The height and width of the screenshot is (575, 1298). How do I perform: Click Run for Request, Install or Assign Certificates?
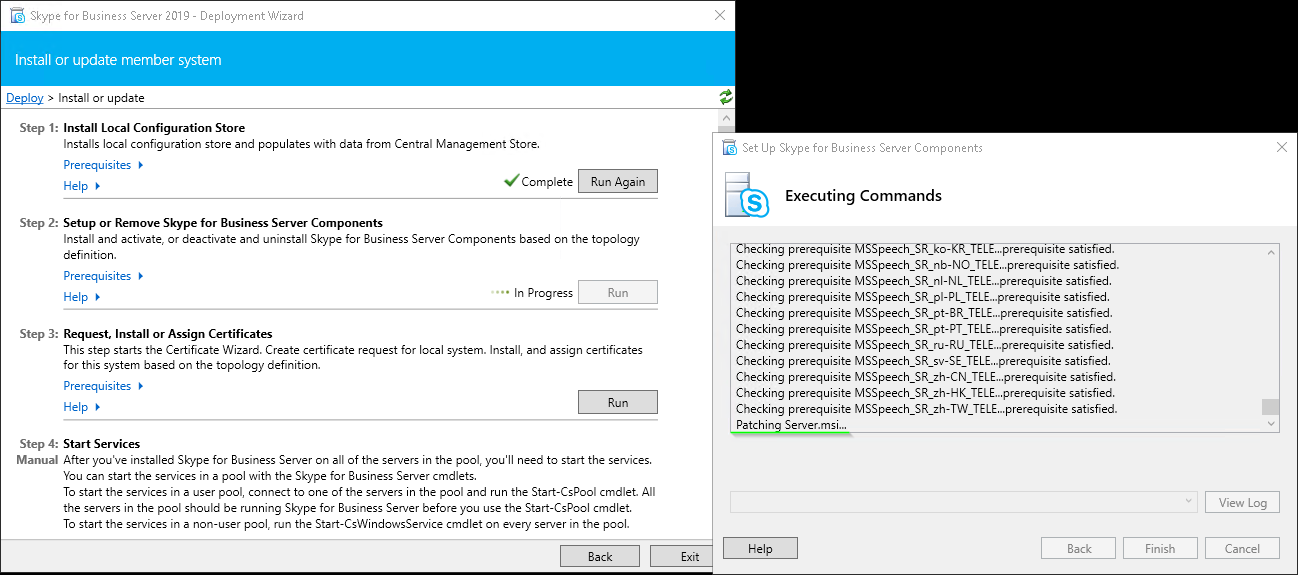pyautogui.click(x=618, y=402)
